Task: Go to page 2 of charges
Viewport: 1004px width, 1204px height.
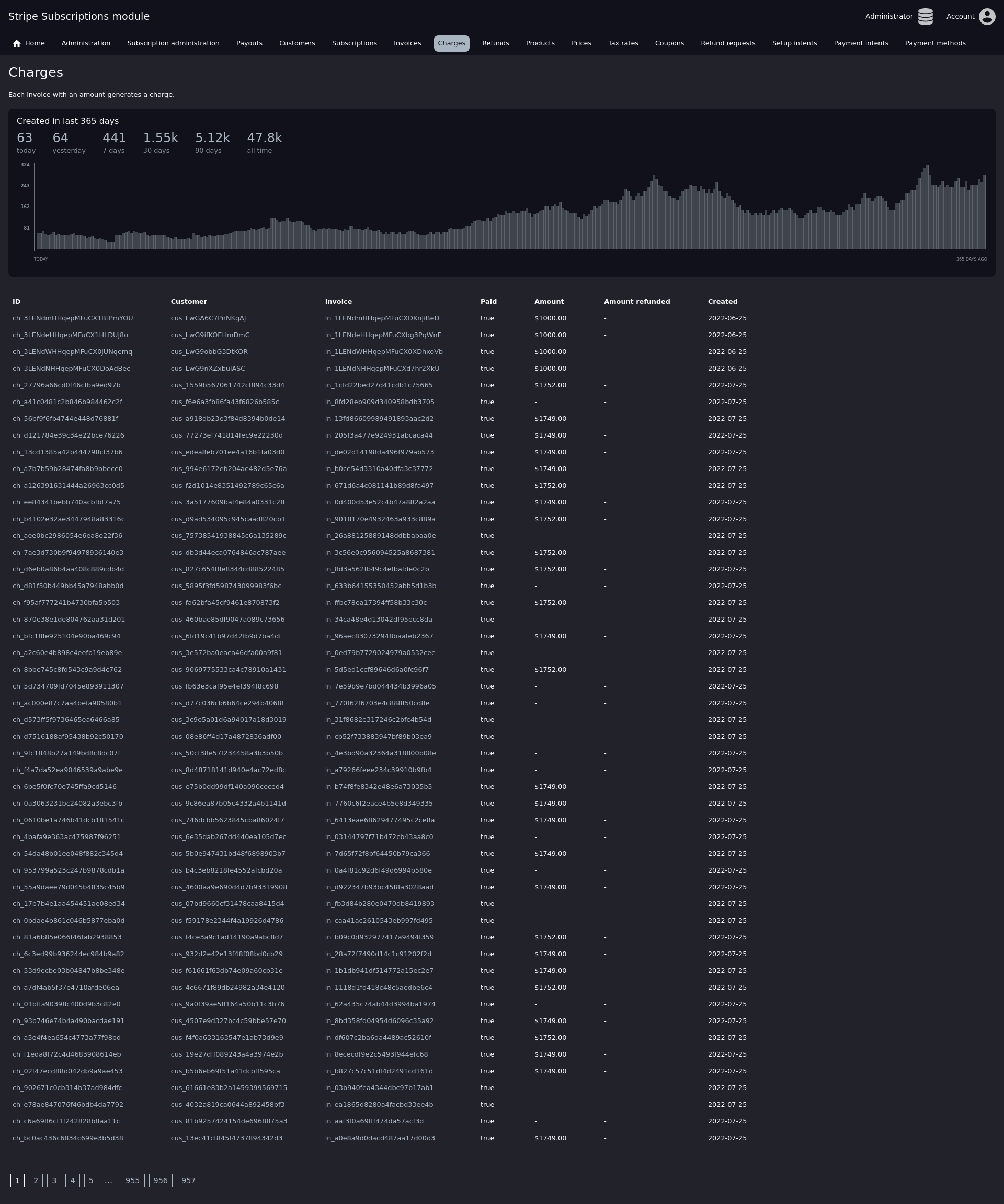Action: (x=36, y=1180)
